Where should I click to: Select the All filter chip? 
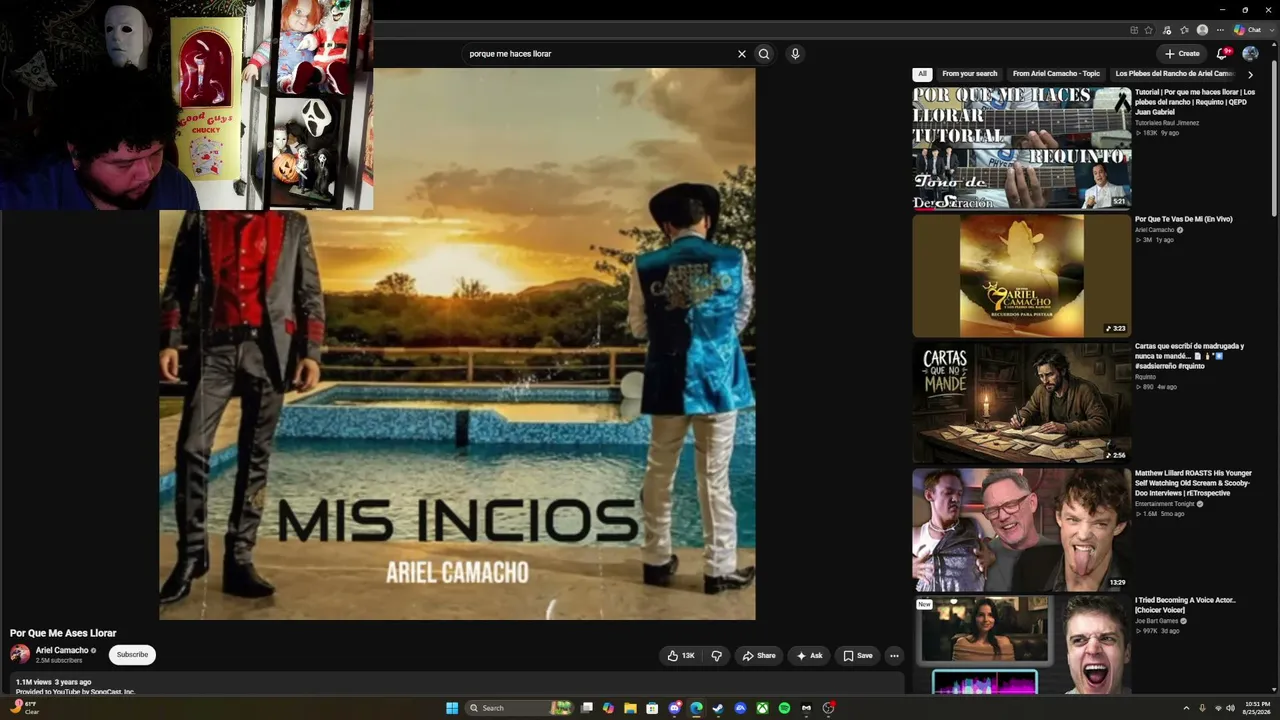(x=922, y=74)
